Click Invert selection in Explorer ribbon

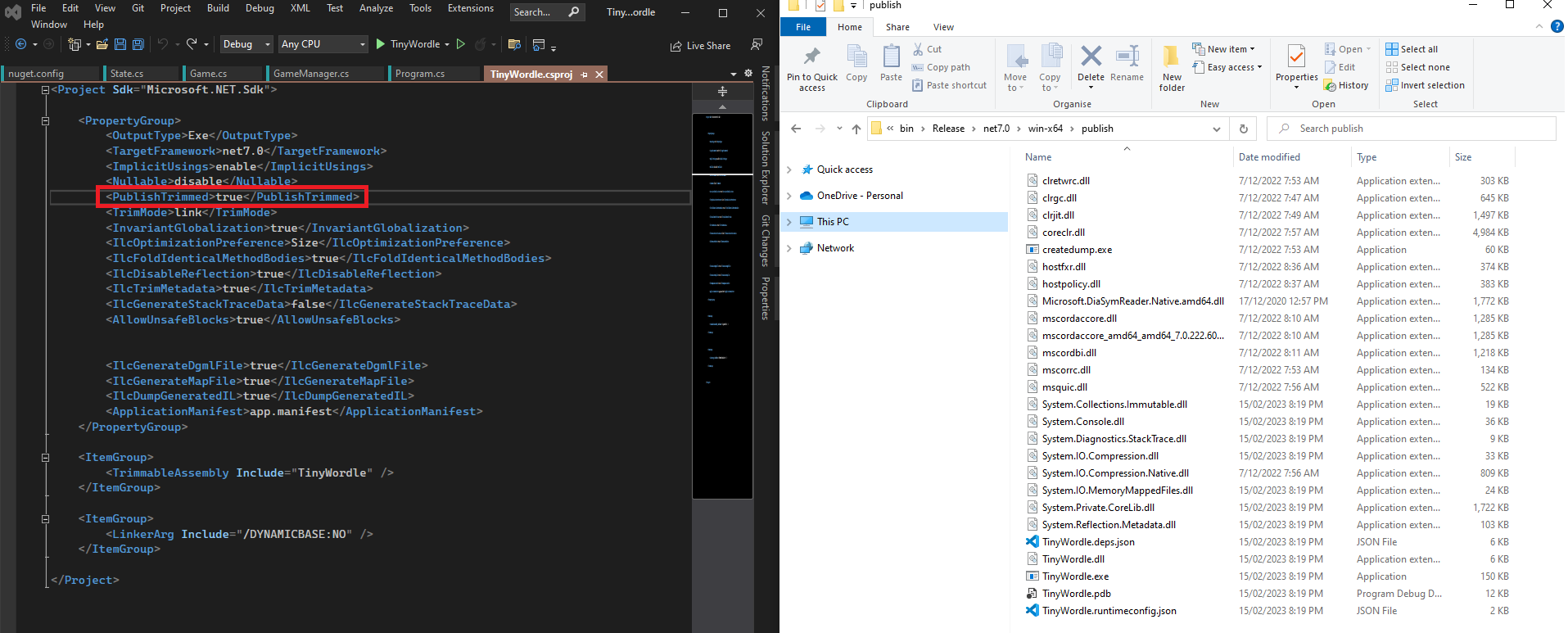[x=1425, y=85]
